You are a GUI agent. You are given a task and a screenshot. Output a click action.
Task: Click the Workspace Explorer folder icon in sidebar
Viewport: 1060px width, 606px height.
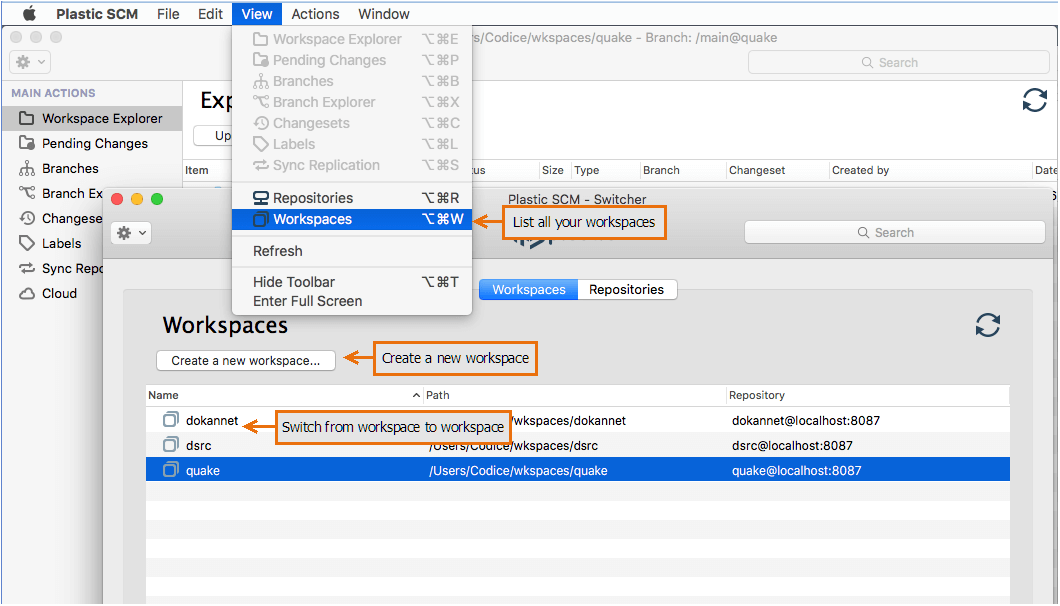coord(27,118)
